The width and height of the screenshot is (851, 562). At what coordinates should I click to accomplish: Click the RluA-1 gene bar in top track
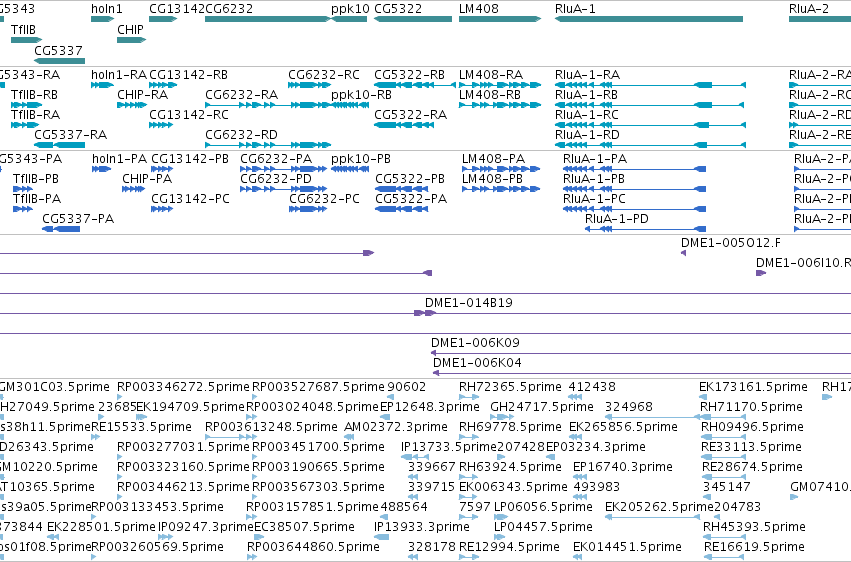(649, 19)
